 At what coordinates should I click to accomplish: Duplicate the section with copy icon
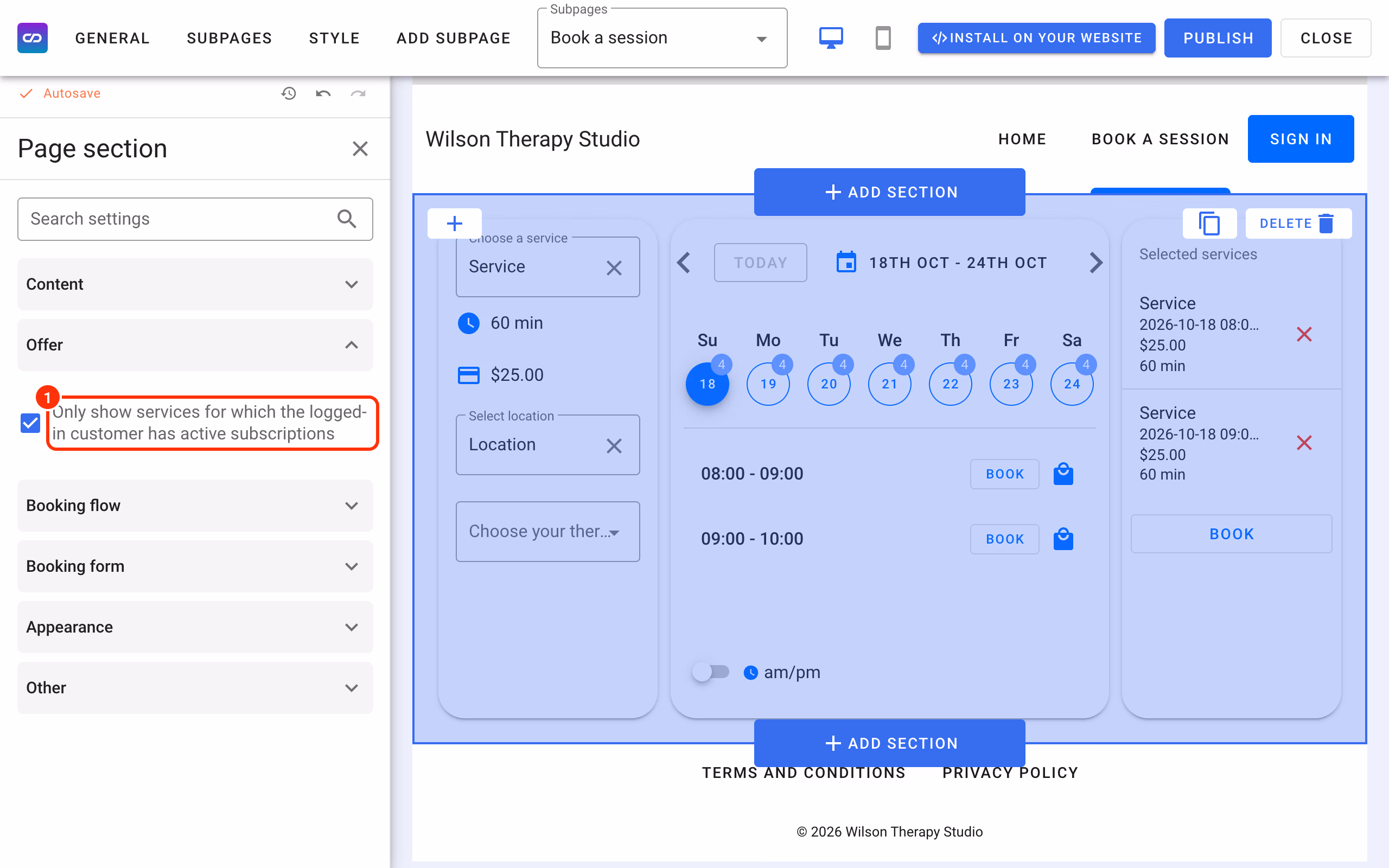1209,224
